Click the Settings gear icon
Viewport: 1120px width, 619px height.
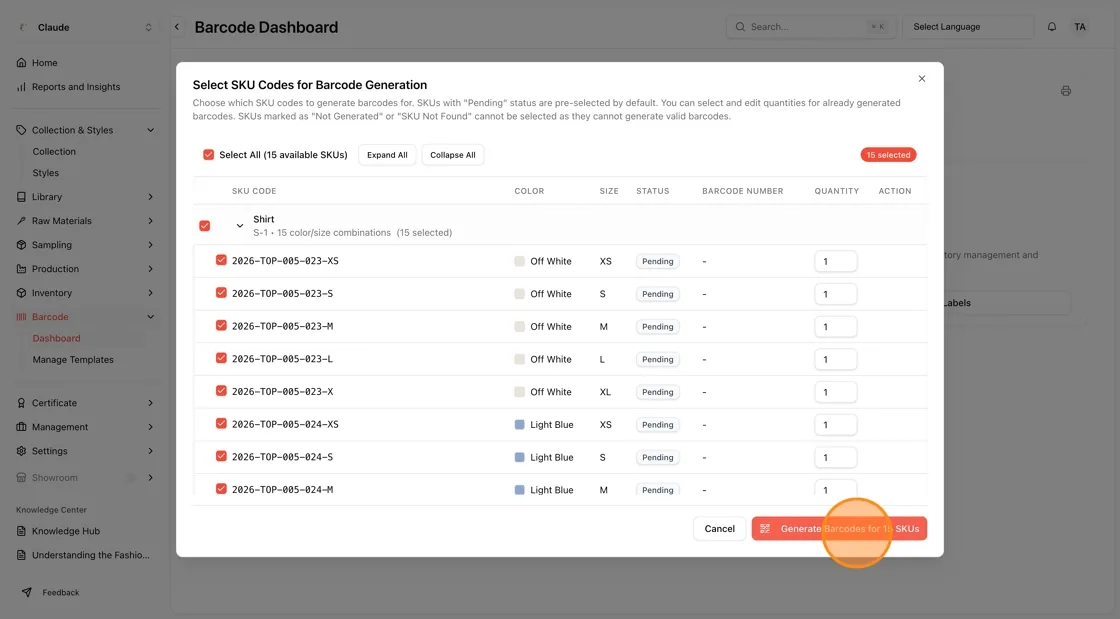pyautogui.click(x=21, y=451)
